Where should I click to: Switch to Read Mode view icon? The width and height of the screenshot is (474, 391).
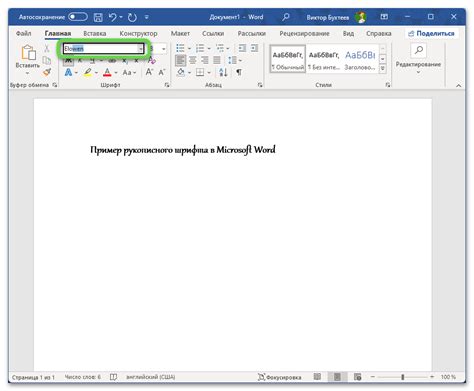click(317, 377)
